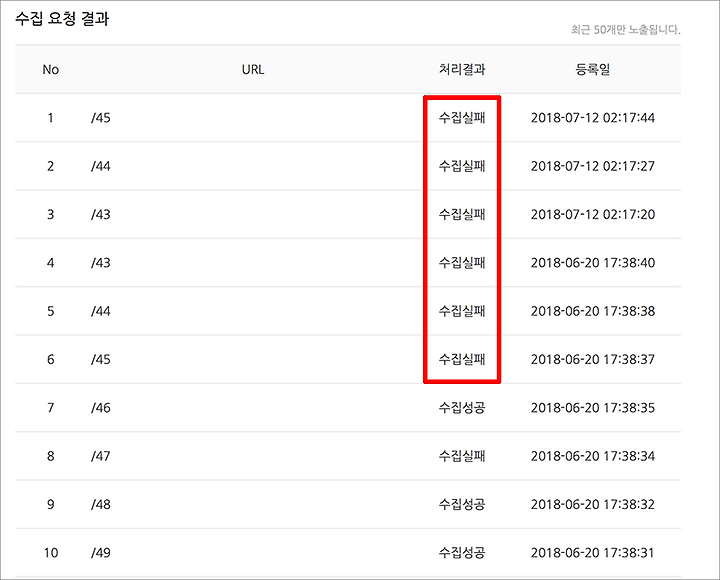Screen dimensions: 720x580
Task: Click date 2018-06-20 17:38:31
Action: point(593,553)
